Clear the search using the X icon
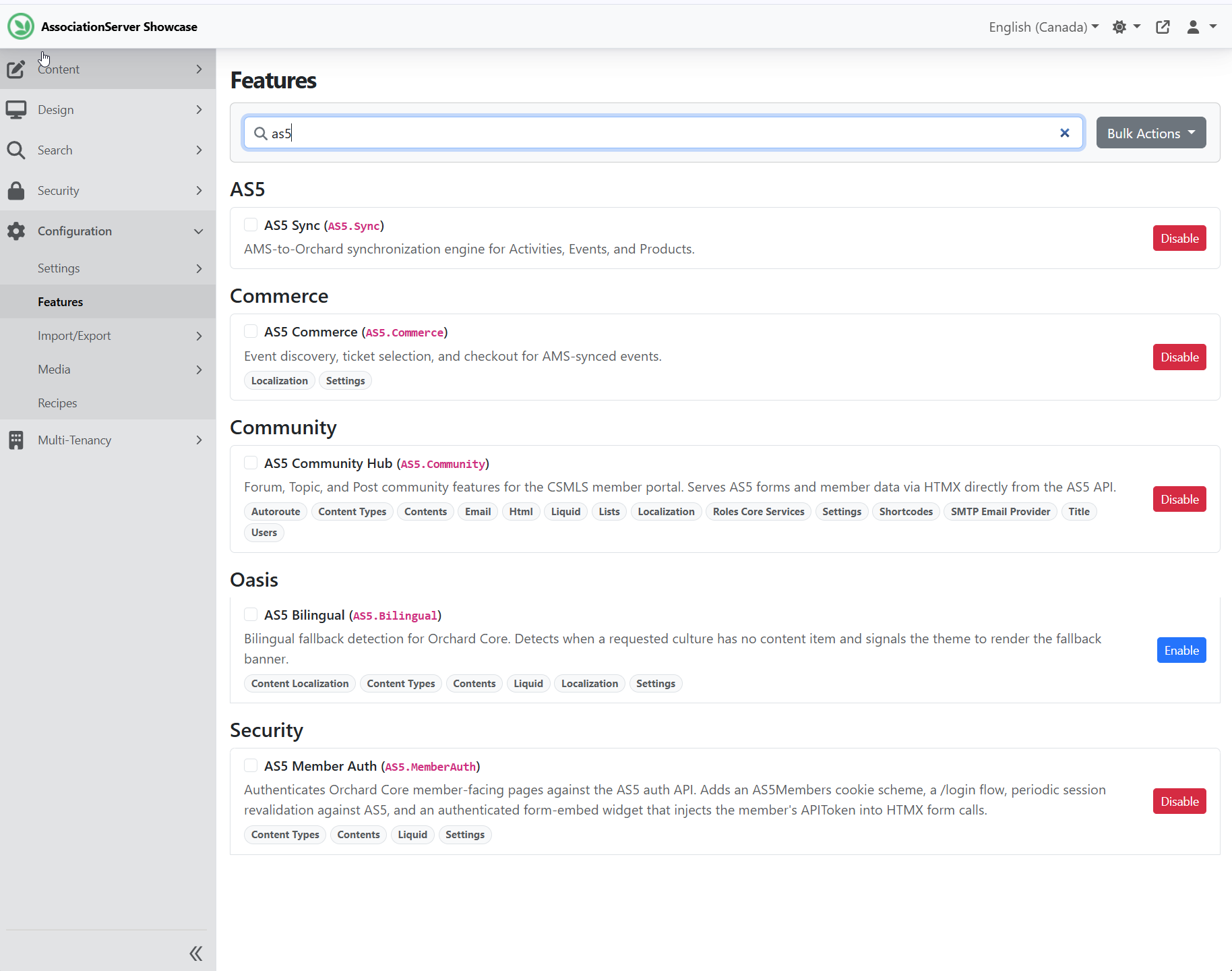This screenshot has height=971, width=1232. pos(1064,133)
